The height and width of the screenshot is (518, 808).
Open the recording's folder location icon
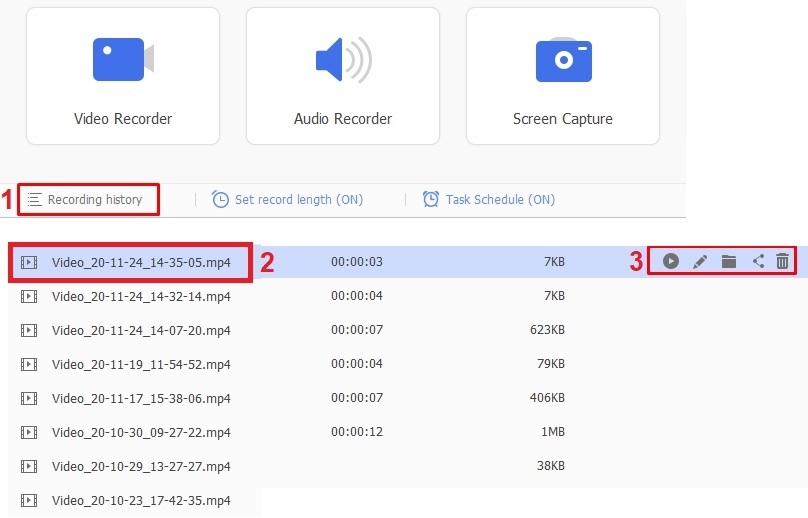tap(729, 261)
